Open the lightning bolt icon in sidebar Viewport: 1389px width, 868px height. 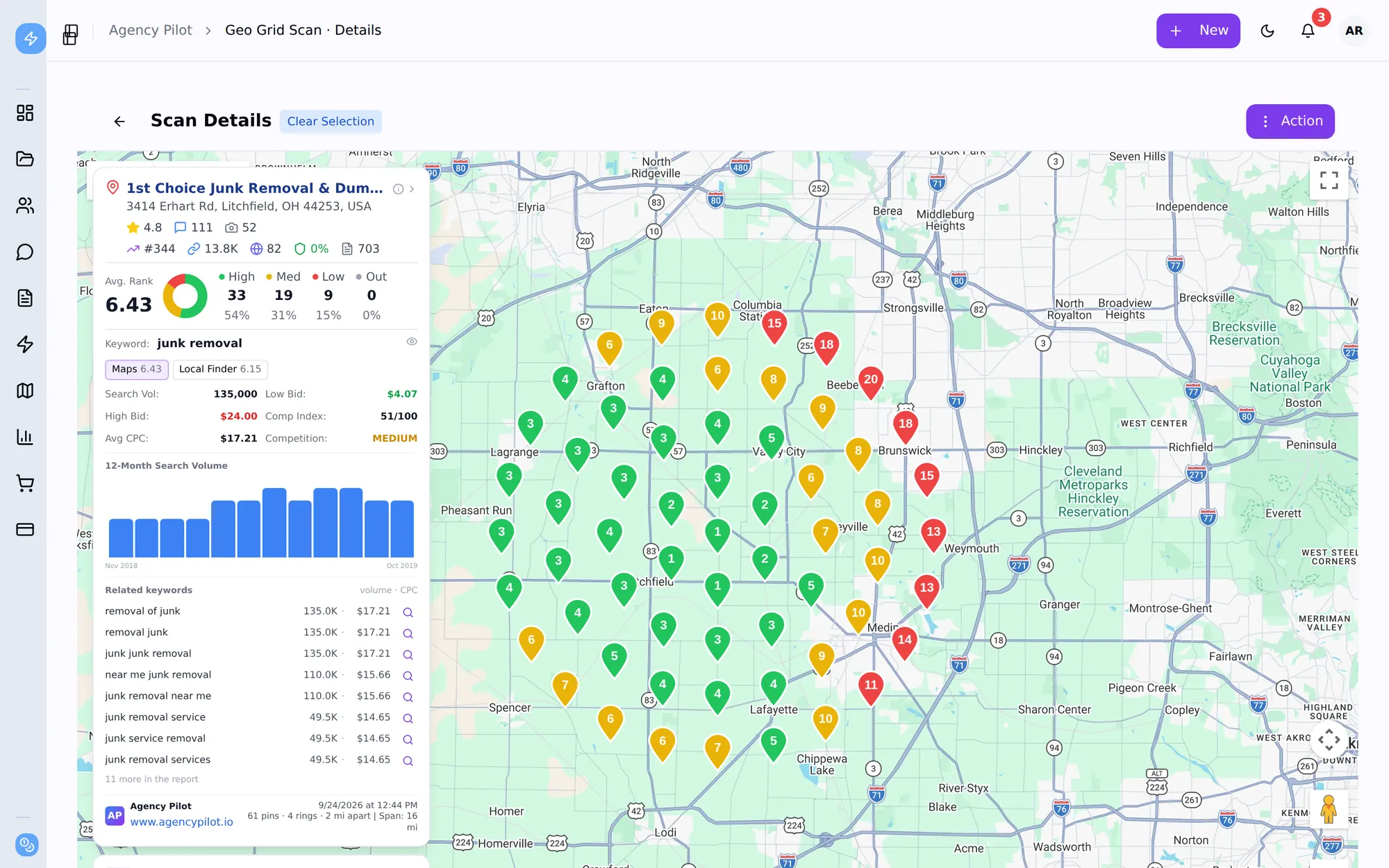[x=25, y=344]
